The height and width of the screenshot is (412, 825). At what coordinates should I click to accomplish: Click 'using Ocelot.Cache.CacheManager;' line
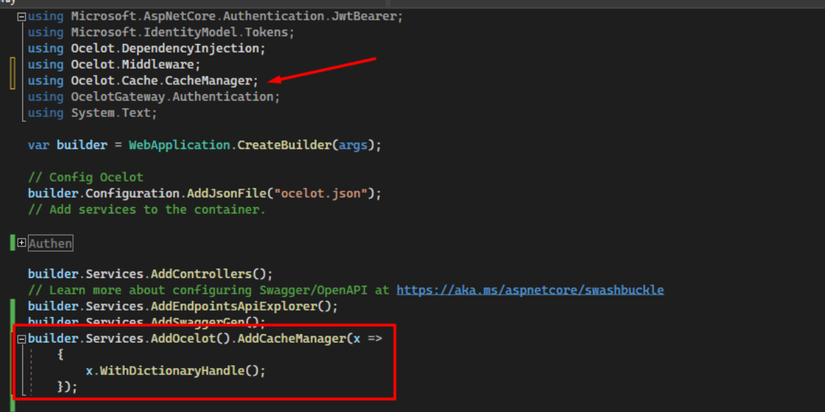tap(144, 81)
